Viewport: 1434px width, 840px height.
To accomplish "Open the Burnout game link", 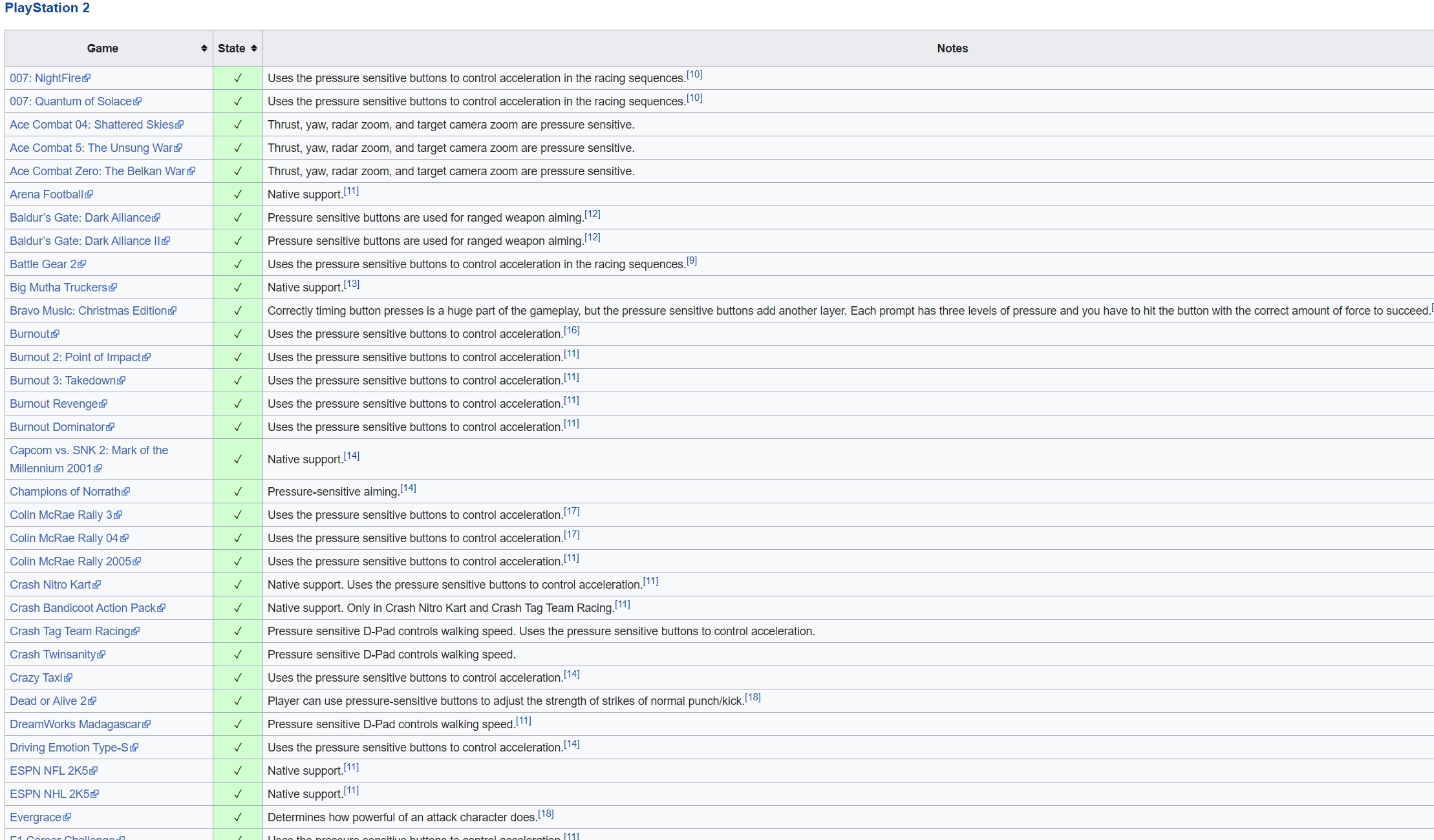I will click(x=34, y=334).
